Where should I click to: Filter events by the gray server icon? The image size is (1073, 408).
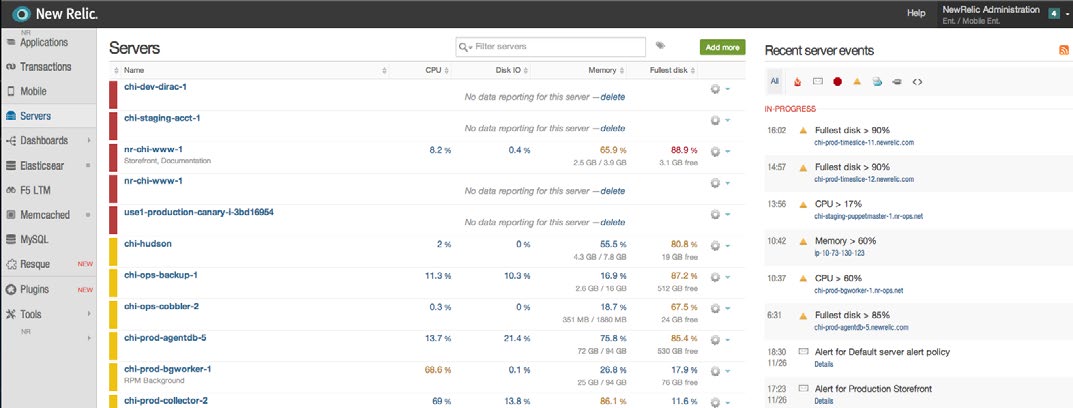(897, 81)
